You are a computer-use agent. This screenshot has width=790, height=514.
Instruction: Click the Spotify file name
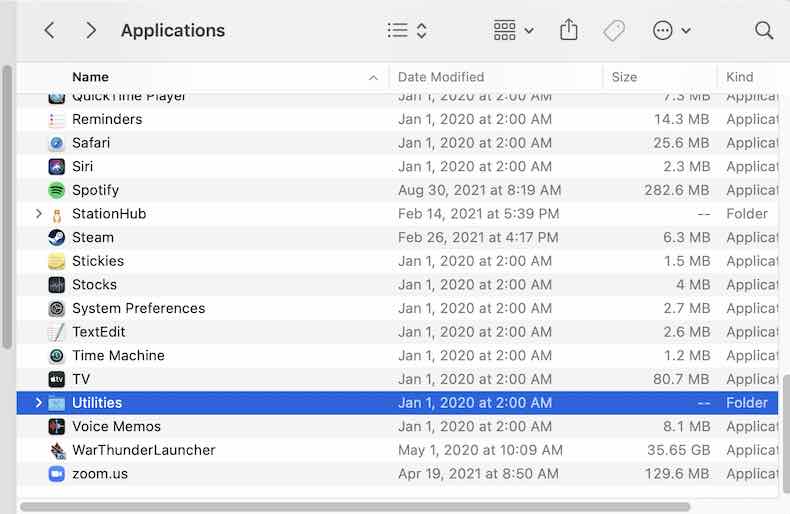(95, 190)
